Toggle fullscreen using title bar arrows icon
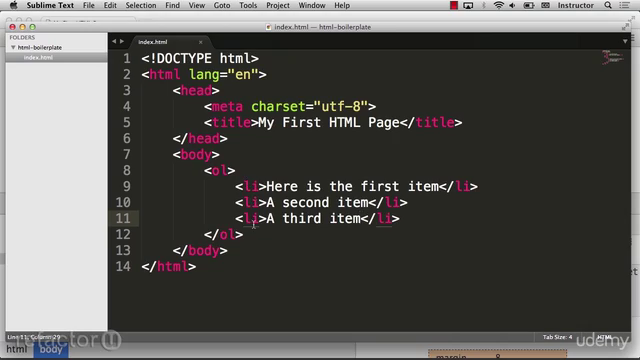 point(625,27)
